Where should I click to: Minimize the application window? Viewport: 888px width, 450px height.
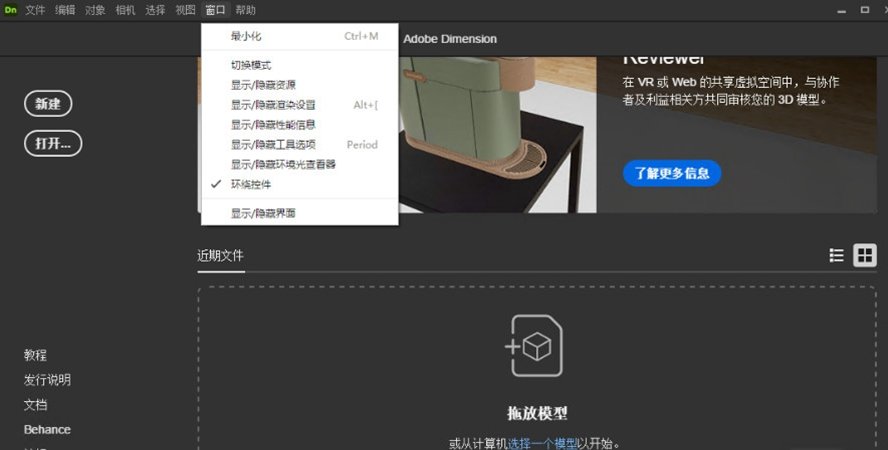tap(842, 10)
